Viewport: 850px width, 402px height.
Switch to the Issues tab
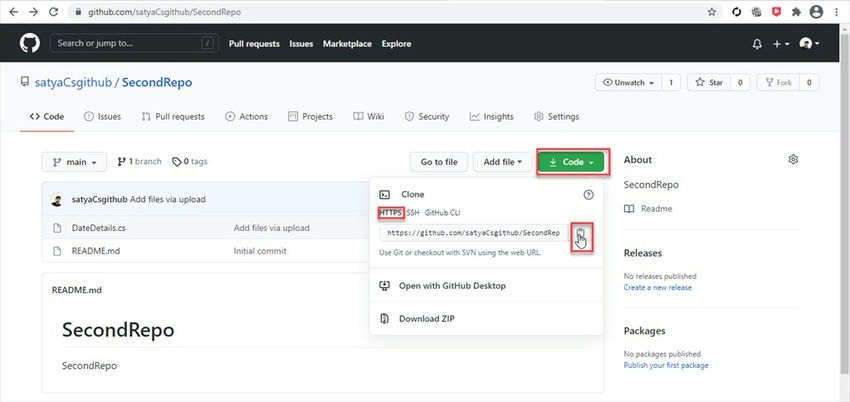pyautogui.click(x=102, y=116)
